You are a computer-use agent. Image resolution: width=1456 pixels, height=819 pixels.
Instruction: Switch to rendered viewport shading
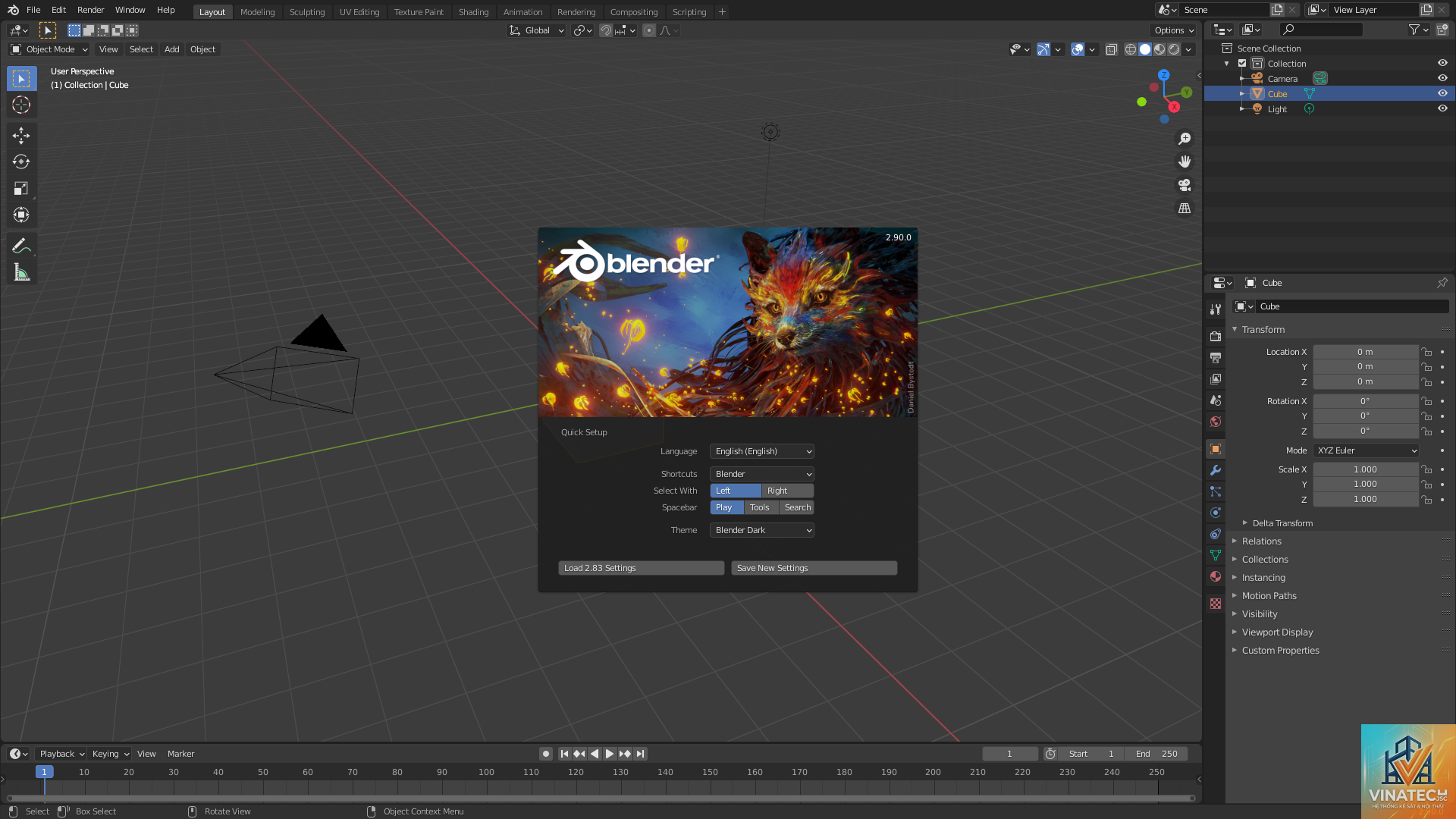click(x=1174, y=49)
